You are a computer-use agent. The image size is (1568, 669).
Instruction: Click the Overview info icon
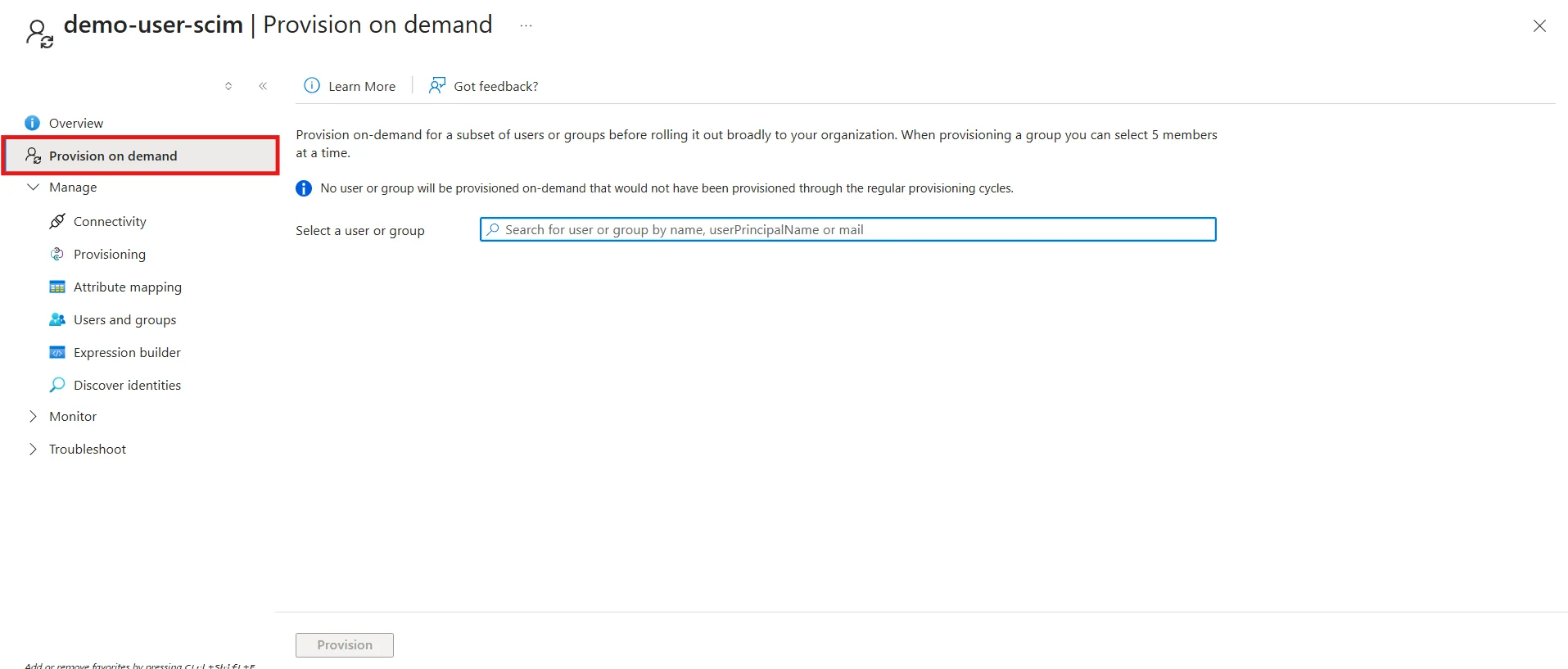(x=32, y=123)
